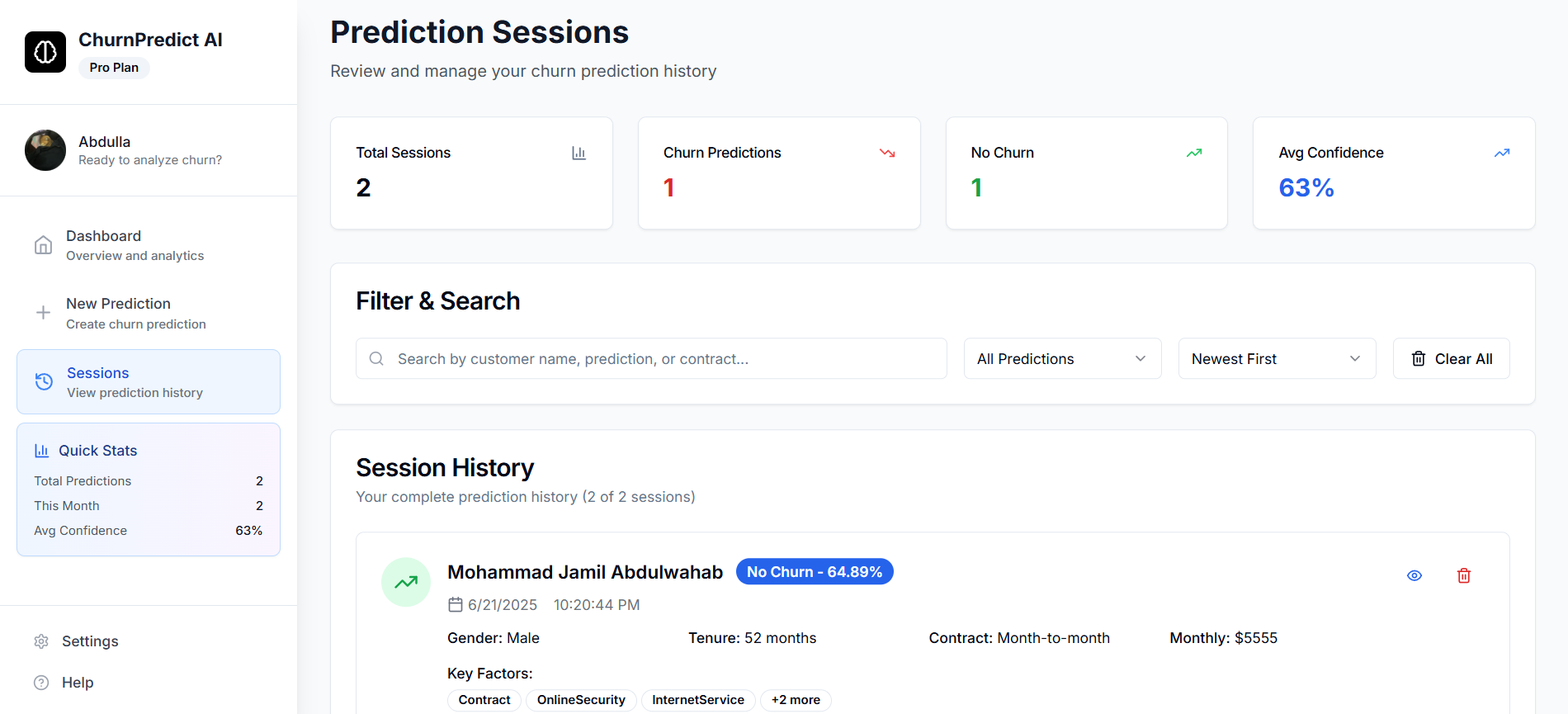
Task: Click the 10:20:44 PM timestamp
Action: tap(597, 605)
